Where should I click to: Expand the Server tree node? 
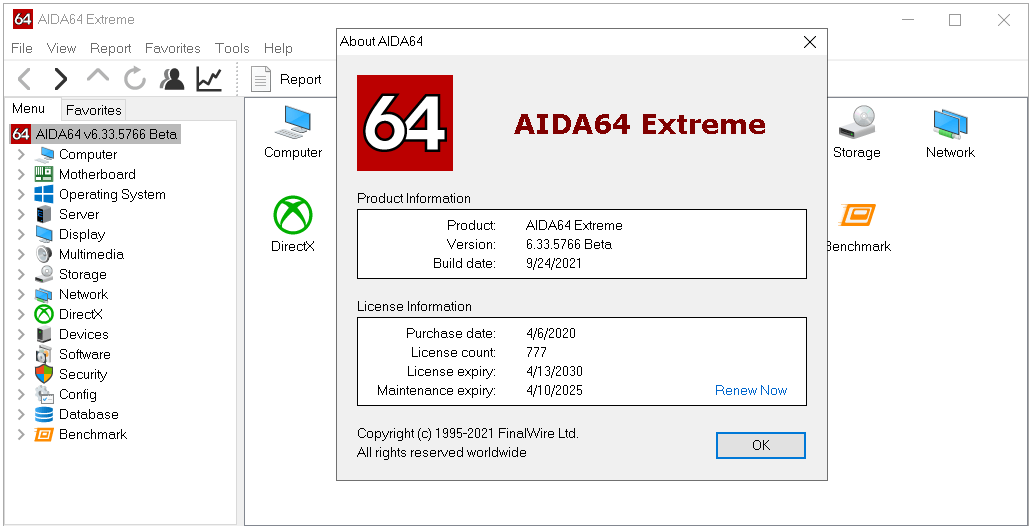click(21, 214)
